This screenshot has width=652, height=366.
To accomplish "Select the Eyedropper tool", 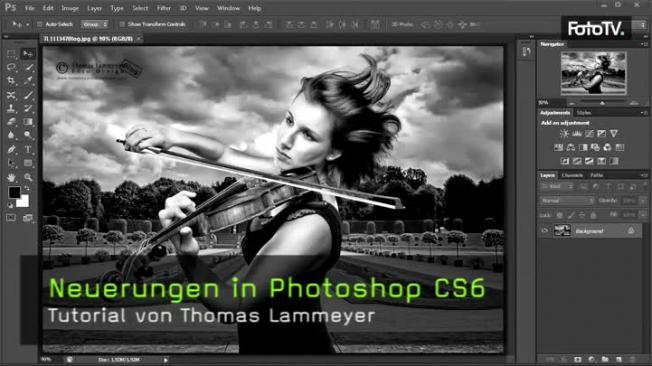I will (x=28, y=81).
